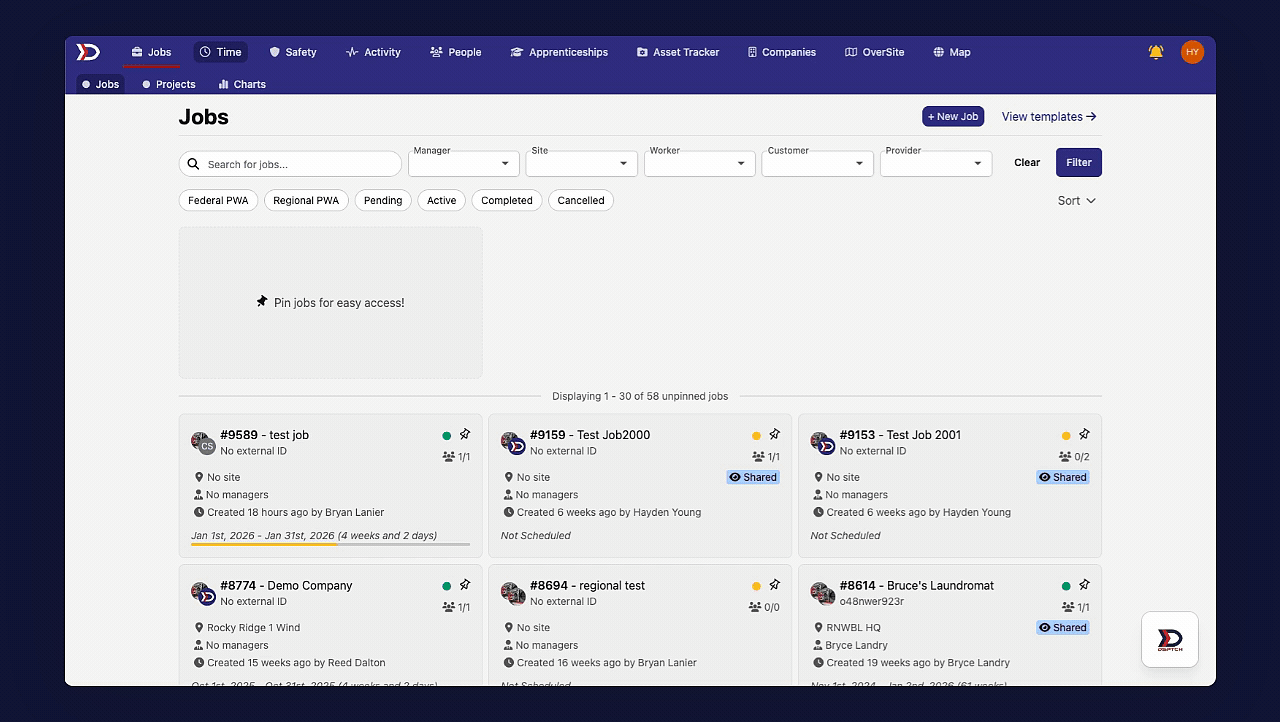
Task: Pin job #9589 test job
Action: tap(465, 434)
